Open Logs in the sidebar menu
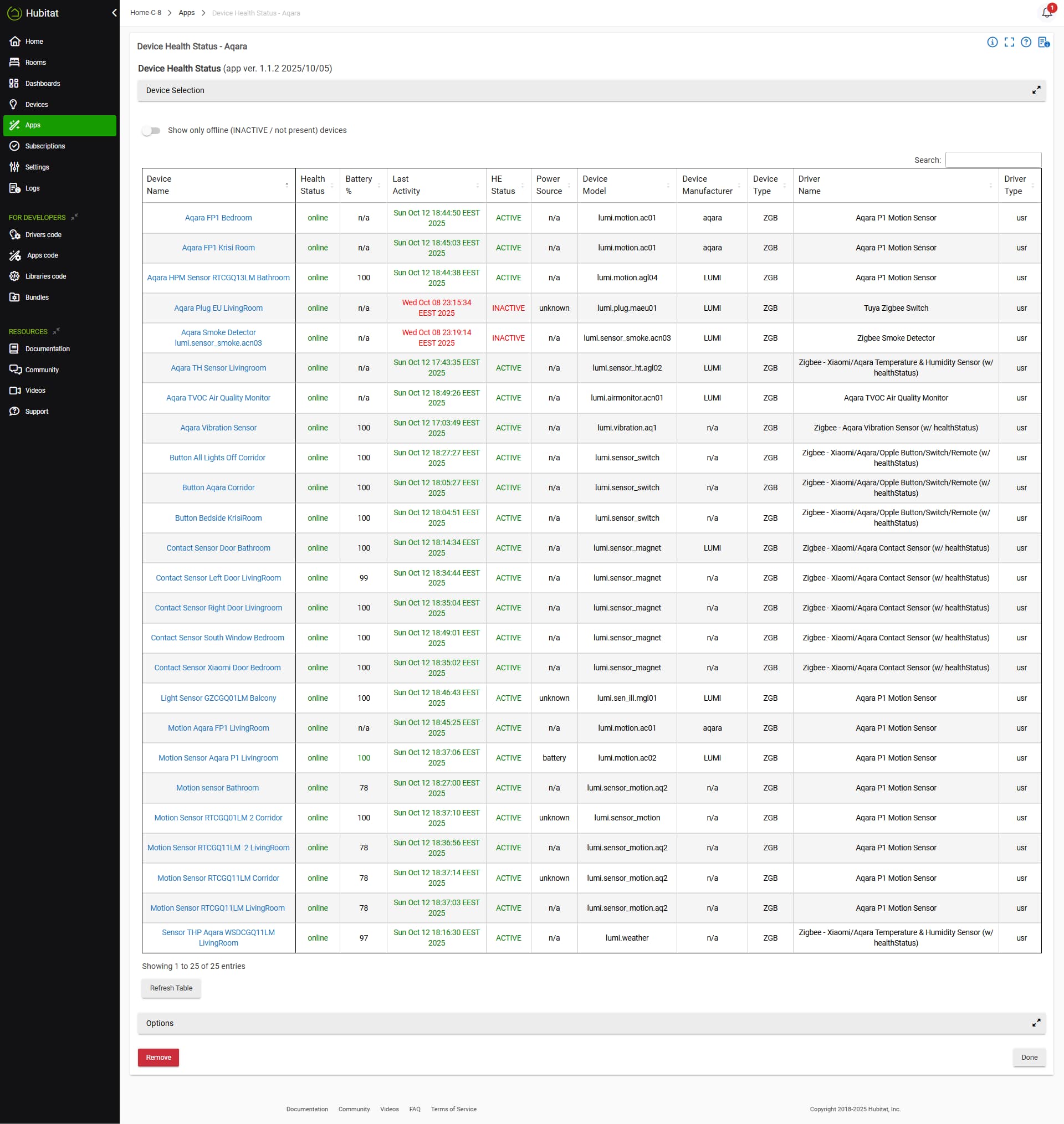This screenshot has height=1124, width=1064. [32, 188]
